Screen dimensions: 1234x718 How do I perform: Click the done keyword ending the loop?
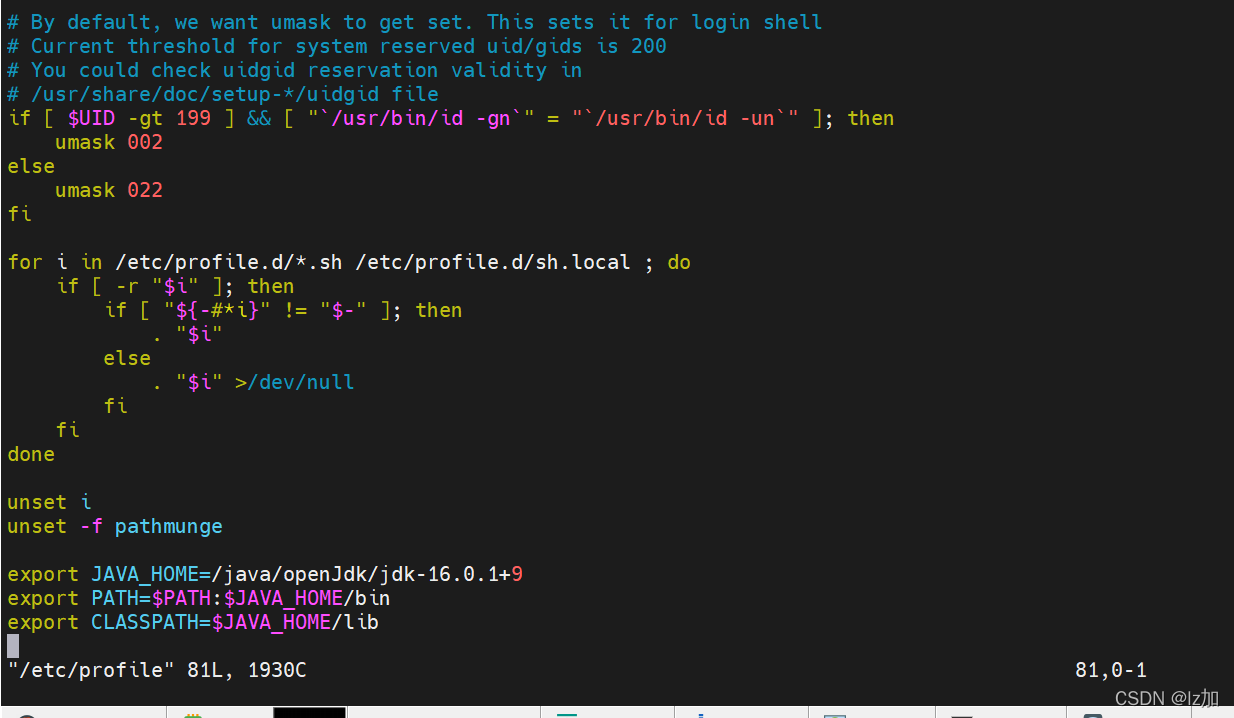click(x=30, y=453)
